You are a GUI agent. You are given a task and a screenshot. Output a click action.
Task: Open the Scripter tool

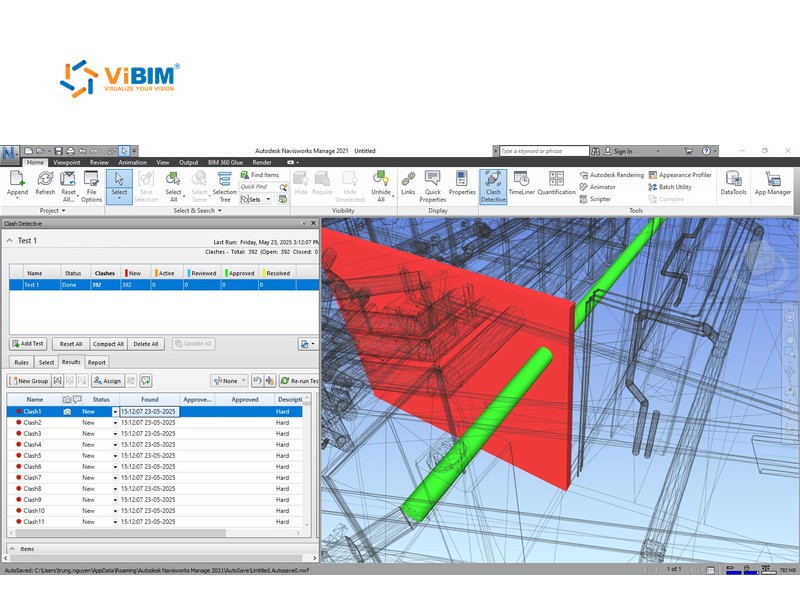(595, 199)
